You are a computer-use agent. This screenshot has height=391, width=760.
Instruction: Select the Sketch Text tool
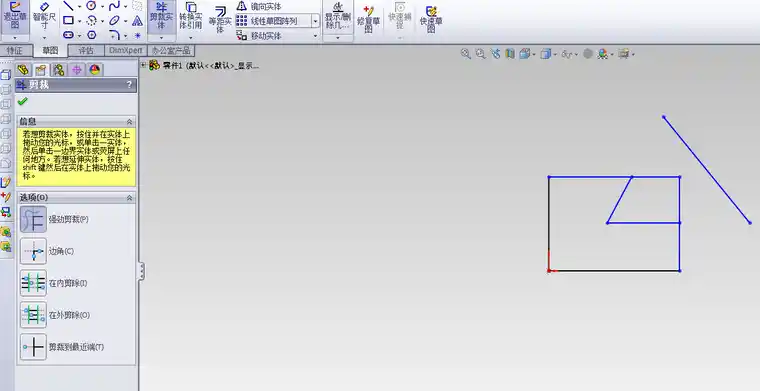tap(138, 21)
